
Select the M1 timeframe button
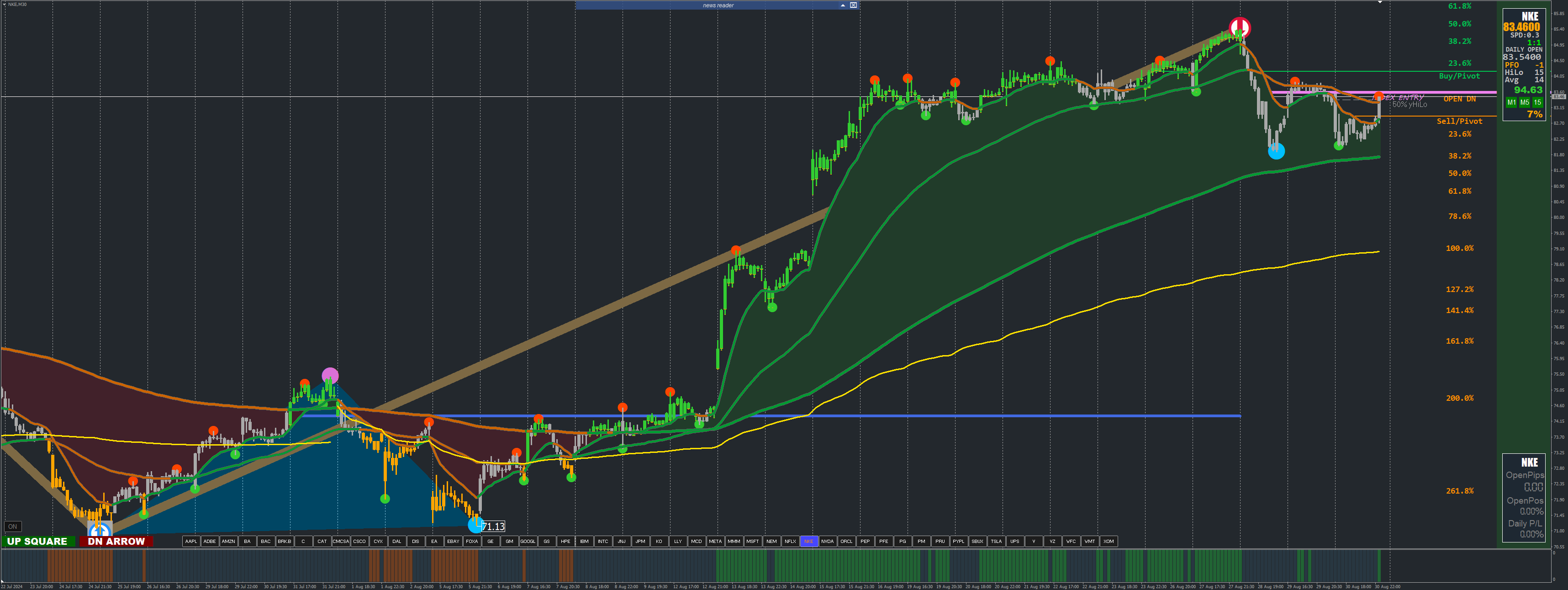click(1511, 102)
